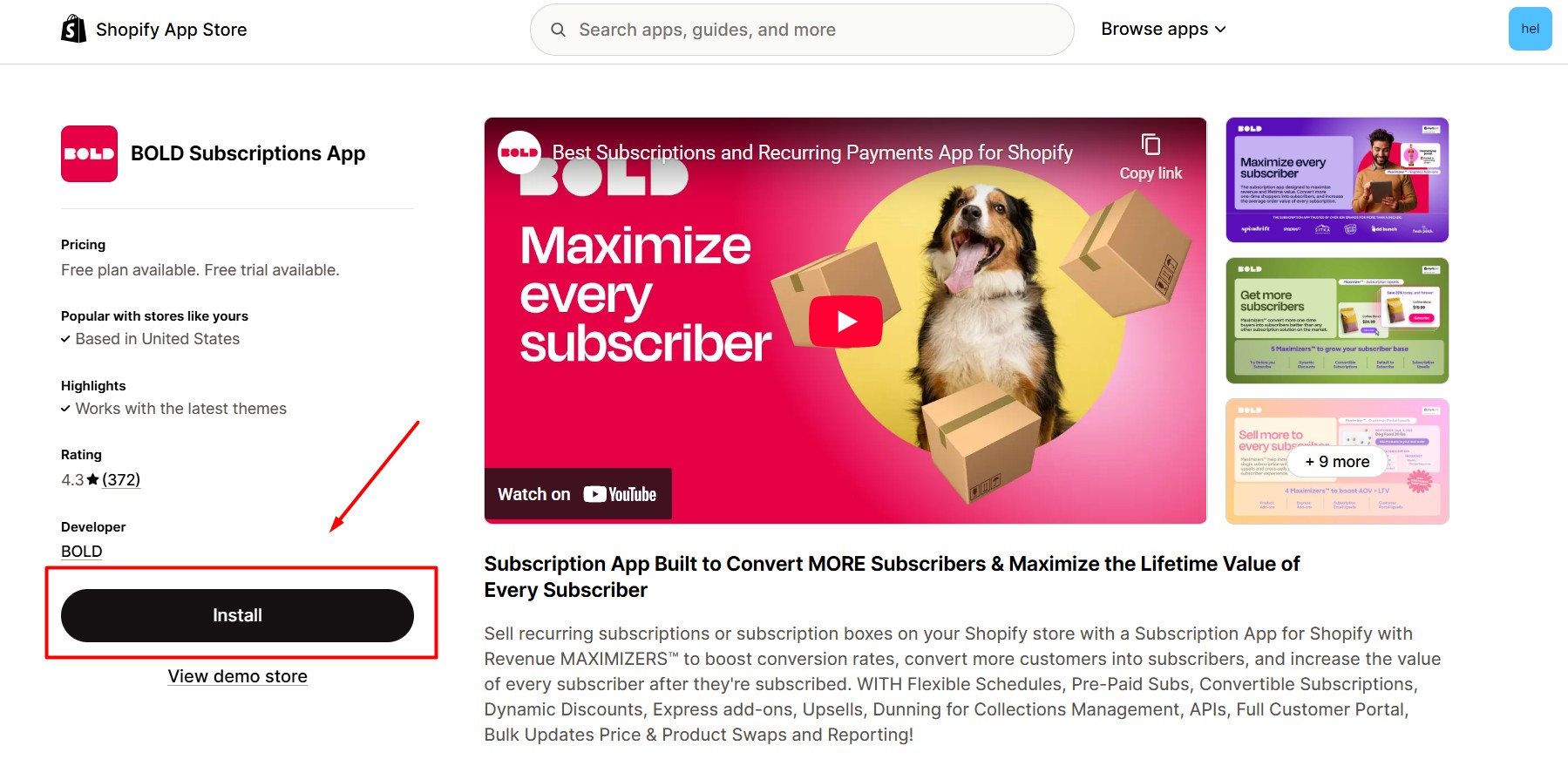Play the subscription app promo video
This screenshot has height=759, width=1568.
click(845, 320)
